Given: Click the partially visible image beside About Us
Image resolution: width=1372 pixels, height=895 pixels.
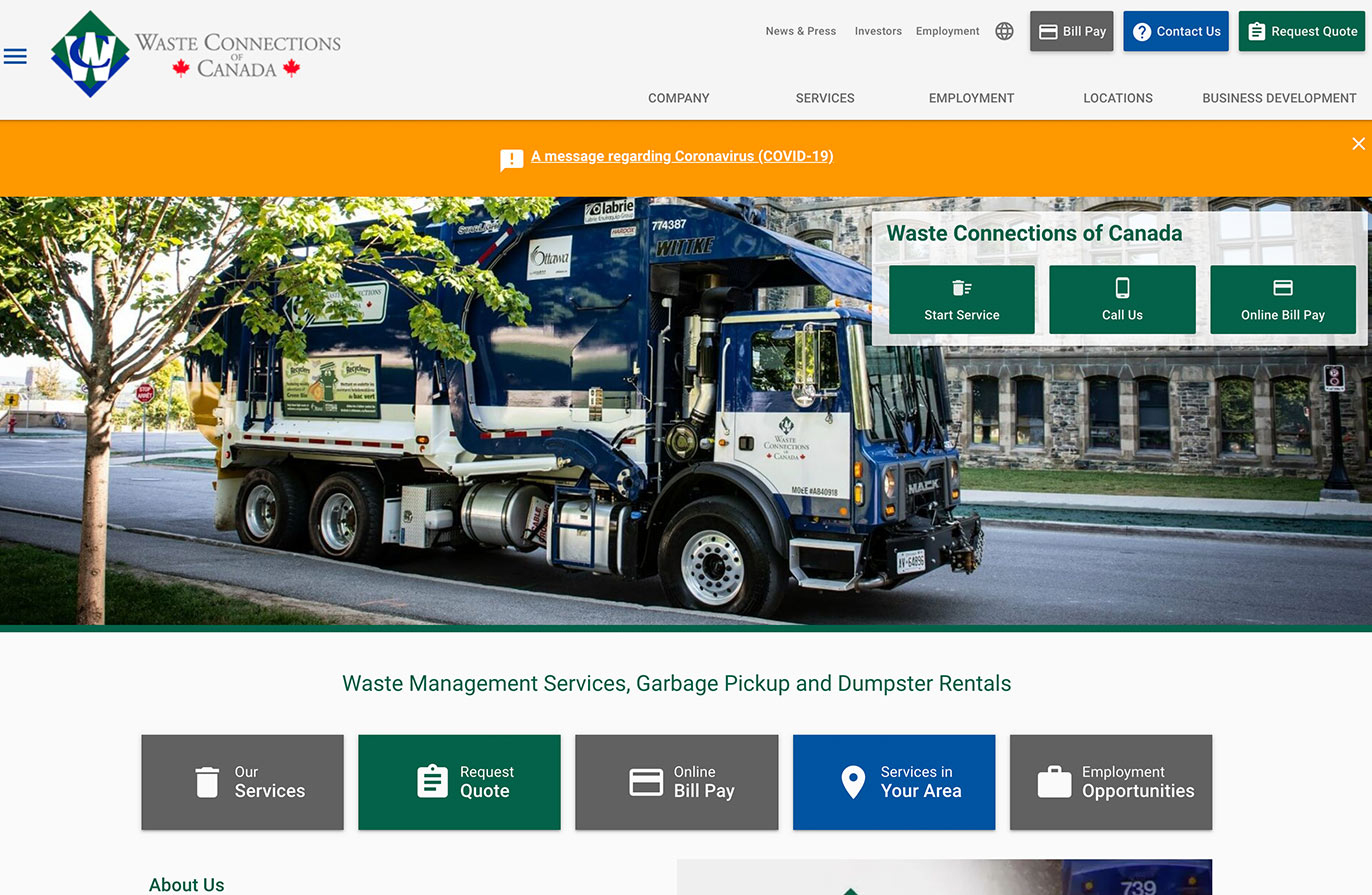Looking at the screenshot, I should (x=944, y=877).
